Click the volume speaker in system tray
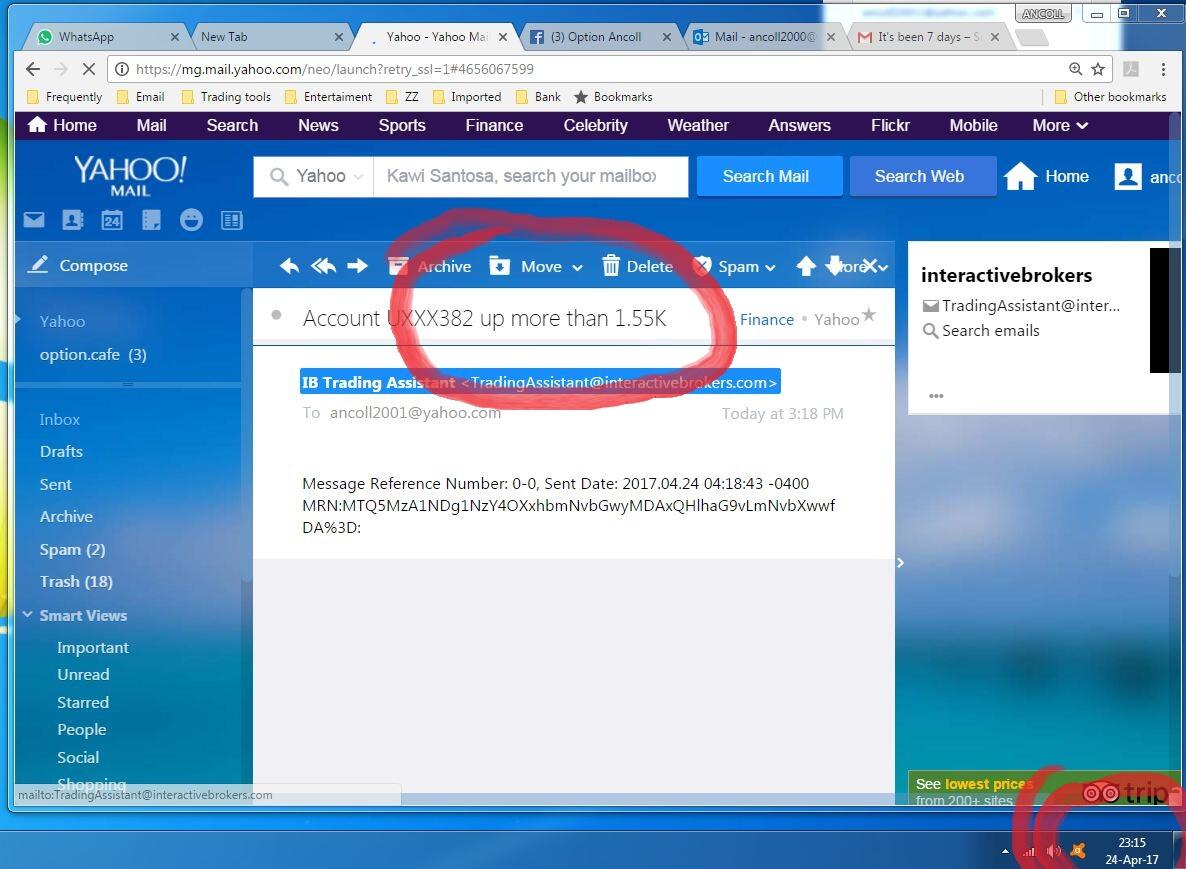This screenshot has width=1186, height=869. click(x=1053, y=851)
